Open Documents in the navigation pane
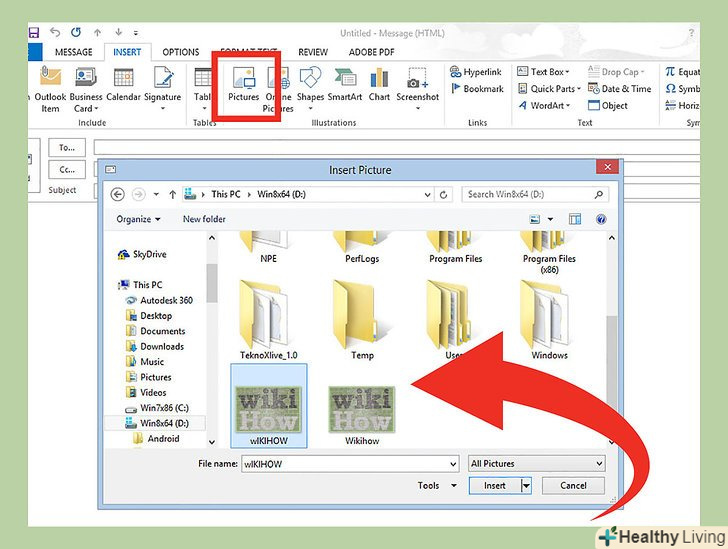The height and width of the screenshot is (549, 728). [x=156, y=331]
